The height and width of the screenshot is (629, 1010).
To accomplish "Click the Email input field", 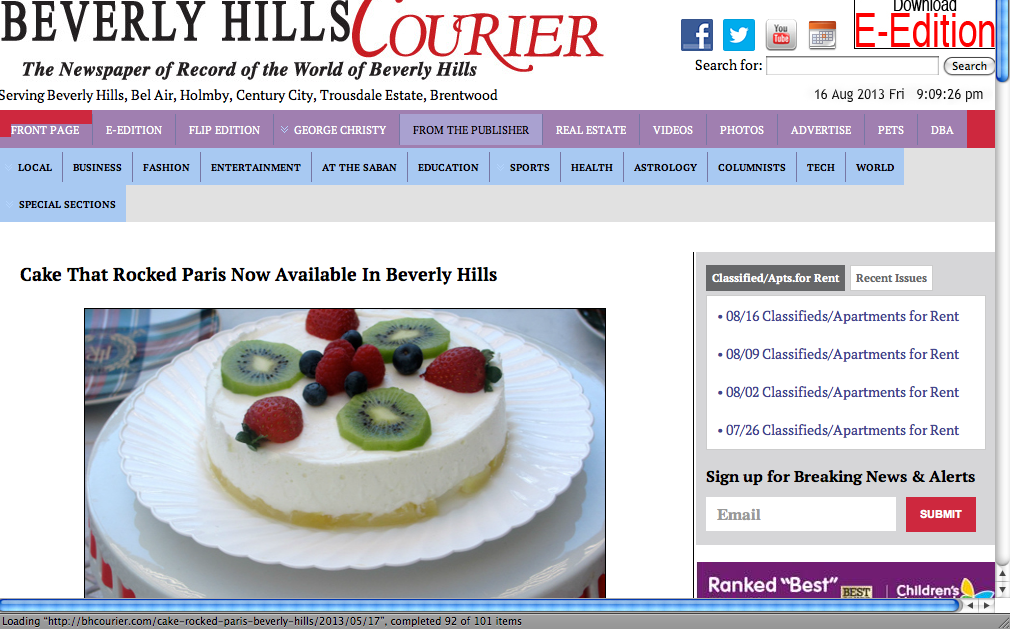I will pyautogui.click(x=801, y=514).
